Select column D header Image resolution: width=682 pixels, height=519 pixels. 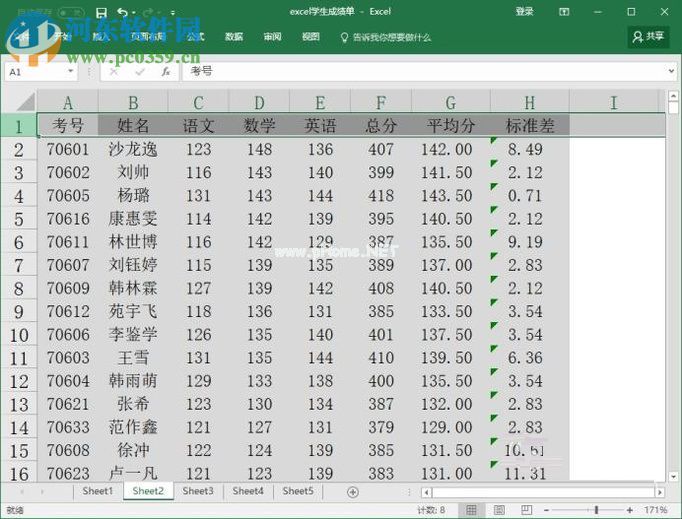259,103
